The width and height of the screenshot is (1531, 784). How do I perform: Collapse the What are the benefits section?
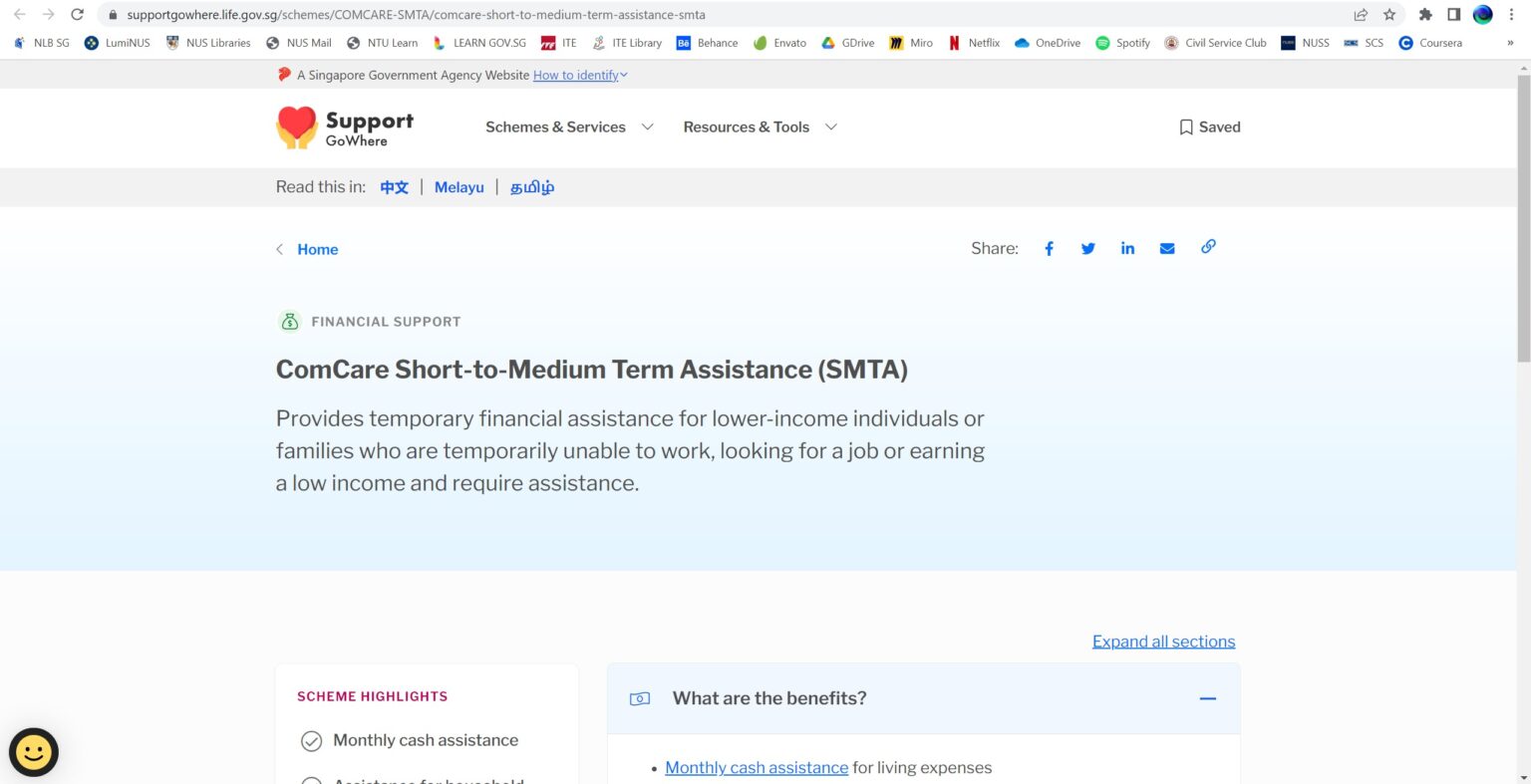coord(1208,698)
